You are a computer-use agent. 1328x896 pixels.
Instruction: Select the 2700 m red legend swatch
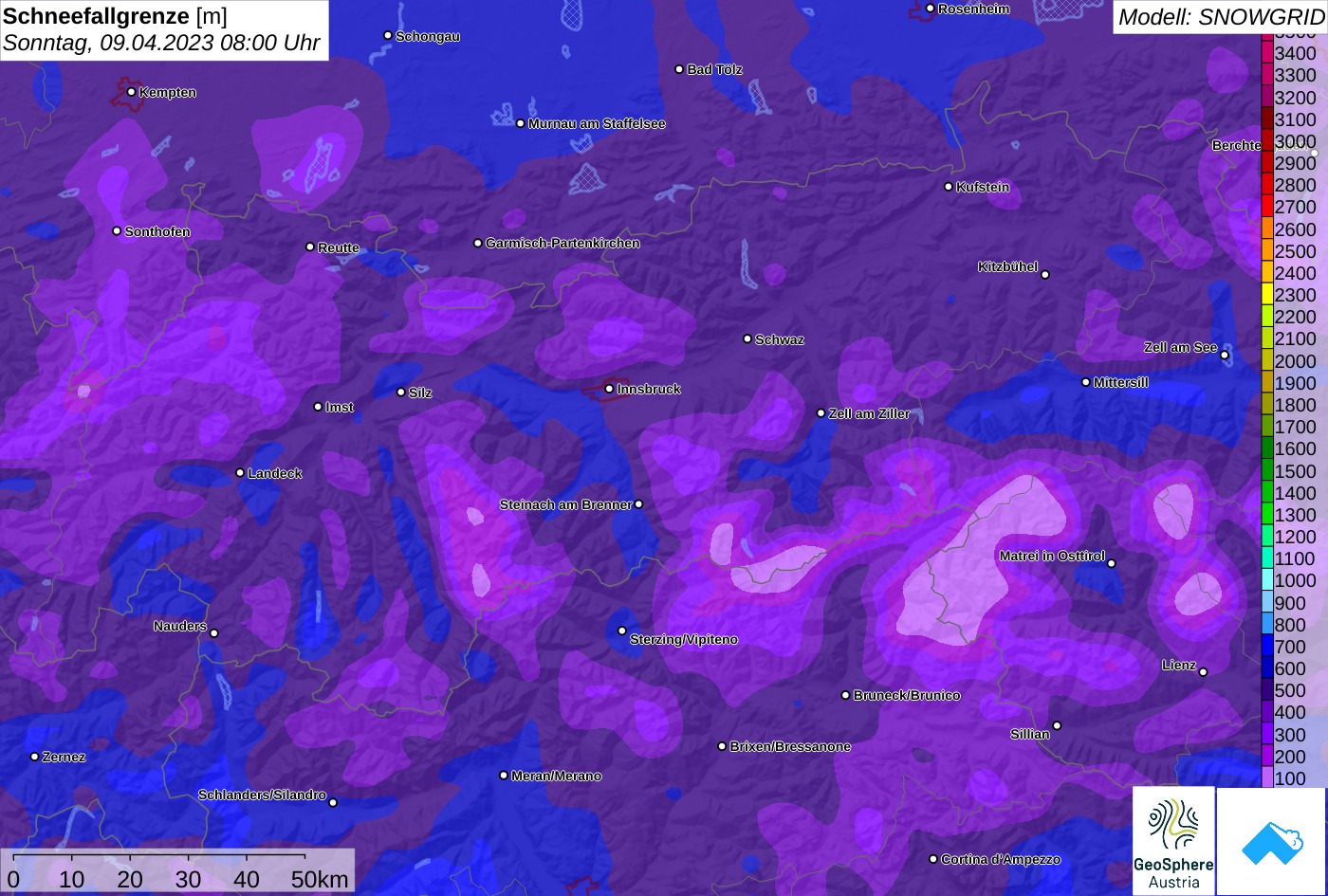click(1266, 207)
